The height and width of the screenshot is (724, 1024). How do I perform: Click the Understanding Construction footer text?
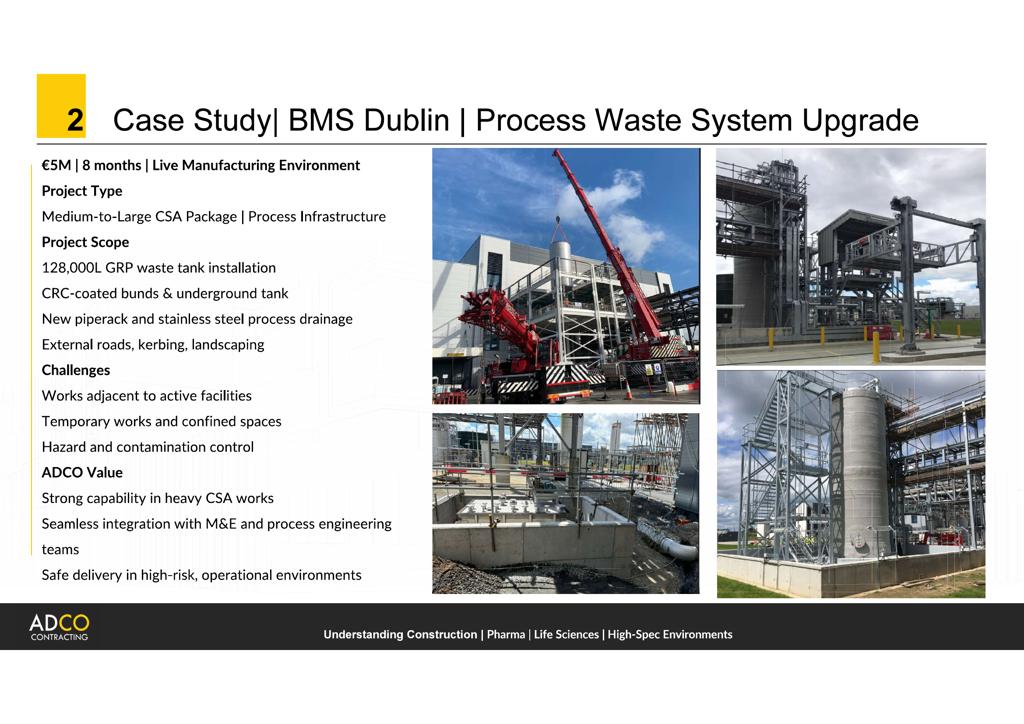point(527,634)
